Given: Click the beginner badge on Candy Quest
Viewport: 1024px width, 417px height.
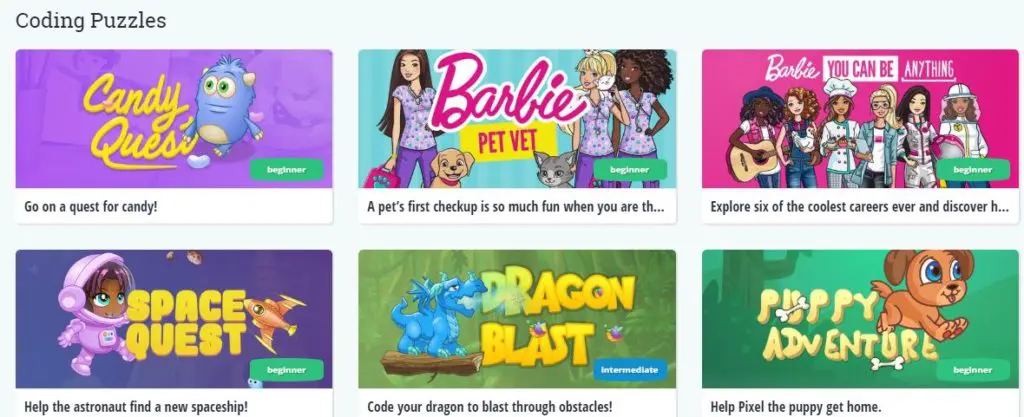Looking at the screenshot, I should pyautogui.click(x=287, y=170).
